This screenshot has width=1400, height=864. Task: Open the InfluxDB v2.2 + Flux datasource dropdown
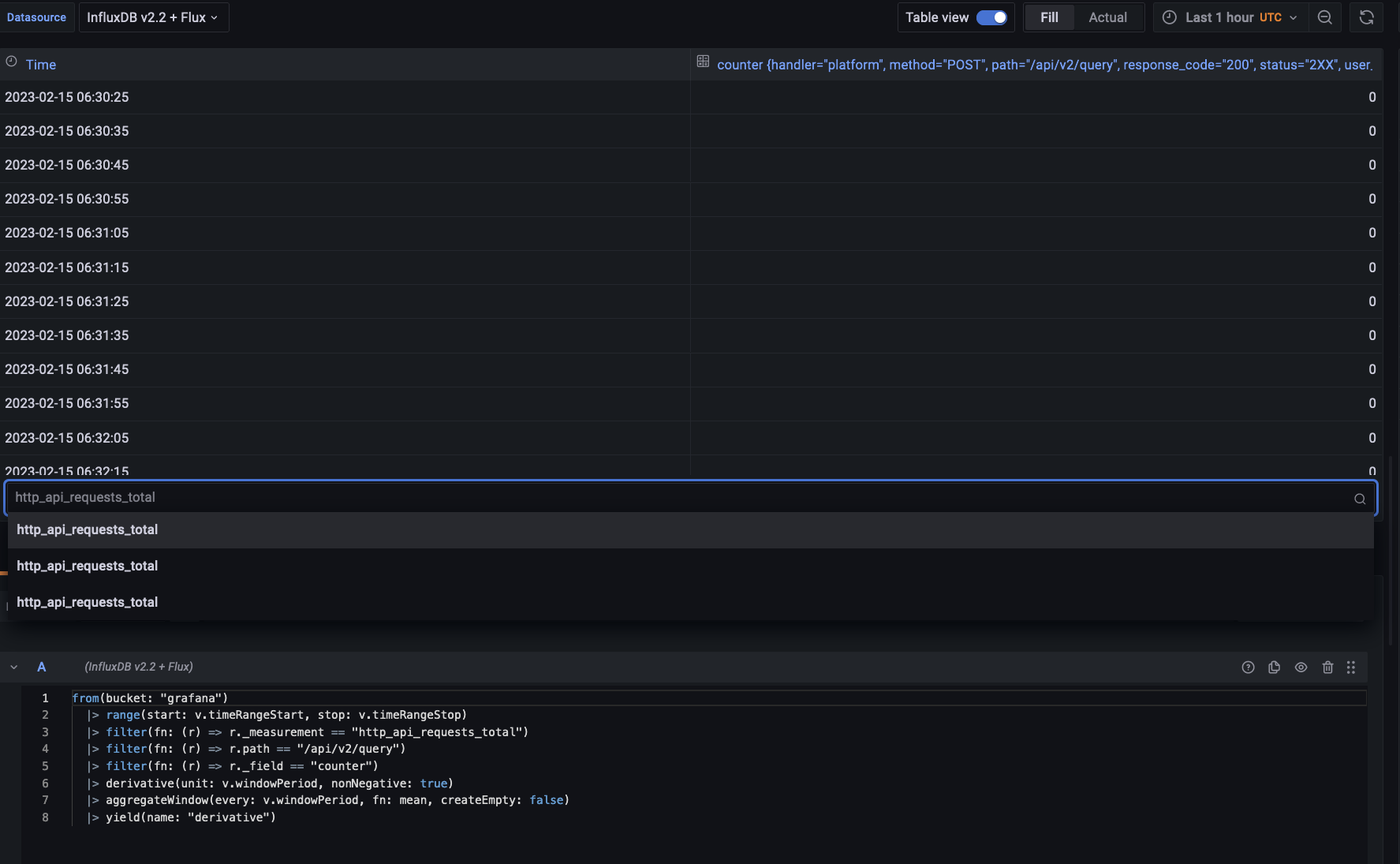[154, 17]
